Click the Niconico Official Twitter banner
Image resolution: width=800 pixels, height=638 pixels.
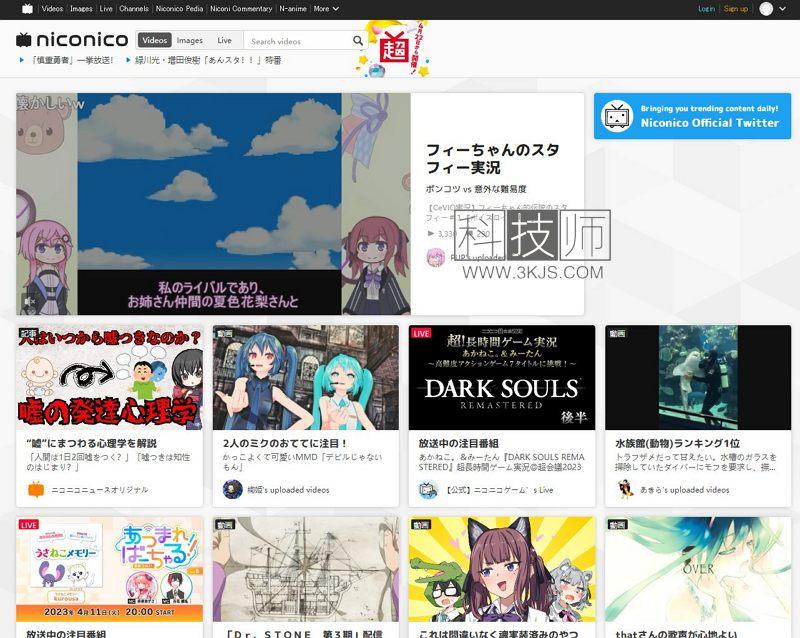click(692, 116)
